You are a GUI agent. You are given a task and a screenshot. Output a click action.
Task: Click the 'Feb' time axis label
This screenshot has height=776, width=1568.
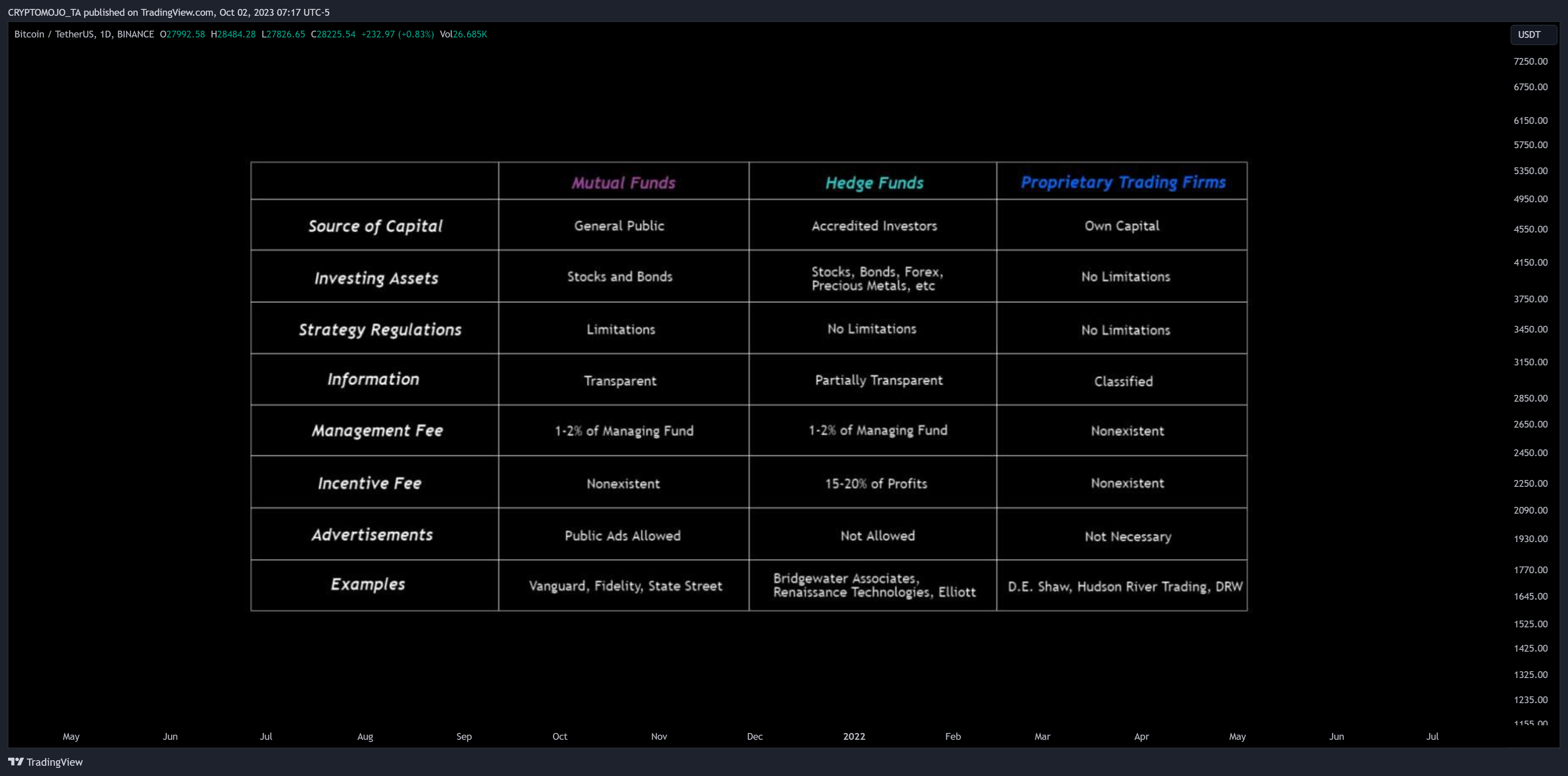point(953,736)
